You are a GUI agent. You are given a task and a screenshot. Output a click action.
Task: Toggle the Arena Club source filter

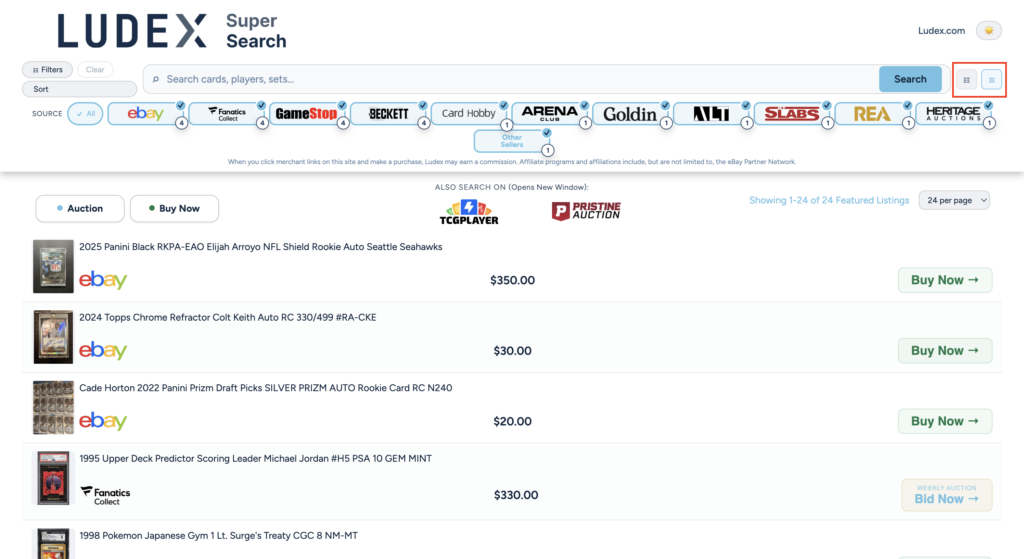pos(549,114)
